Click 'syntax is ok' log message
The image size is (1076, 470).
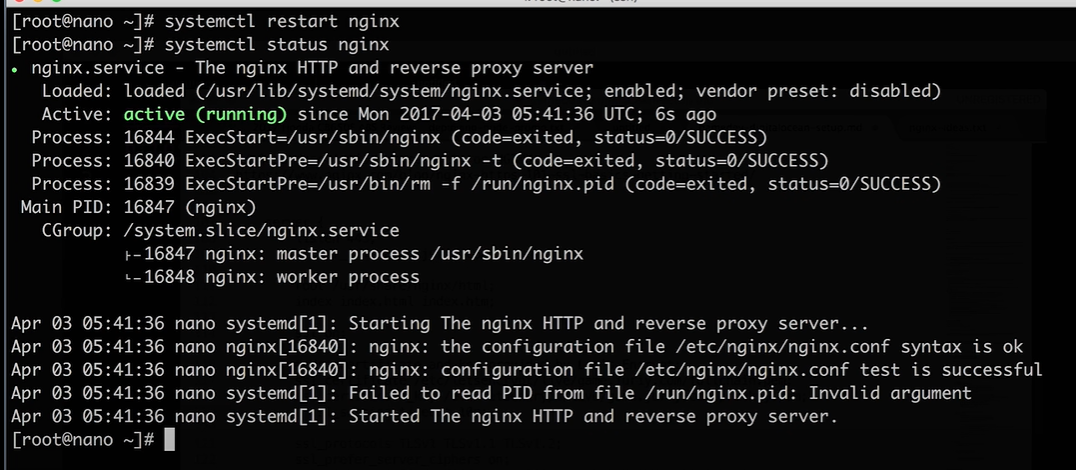(961, 347)
